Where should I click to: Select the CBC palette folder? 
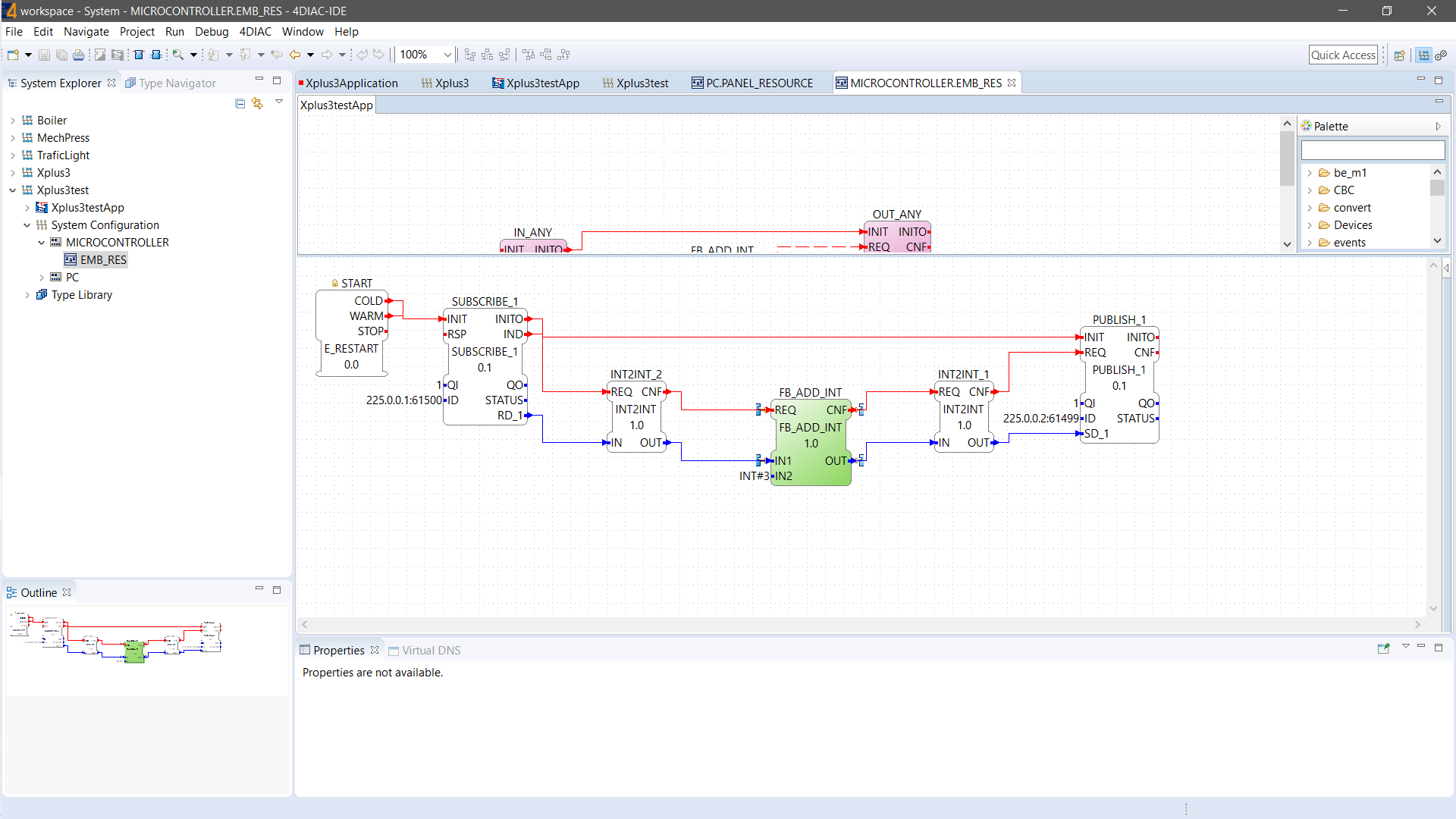[x=1344, y=190]
